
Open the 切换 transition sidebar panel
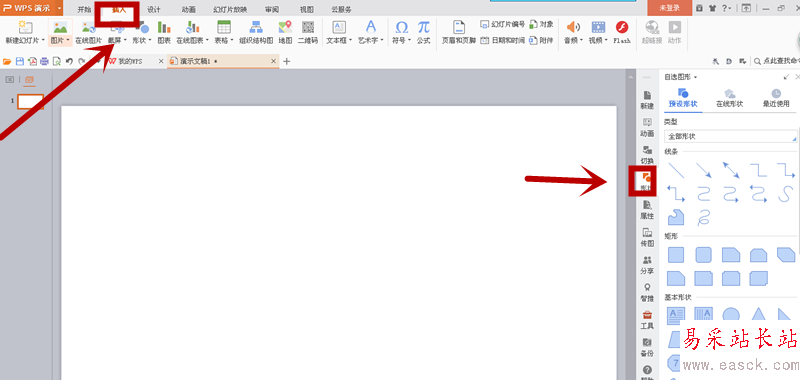pos(647,155)
